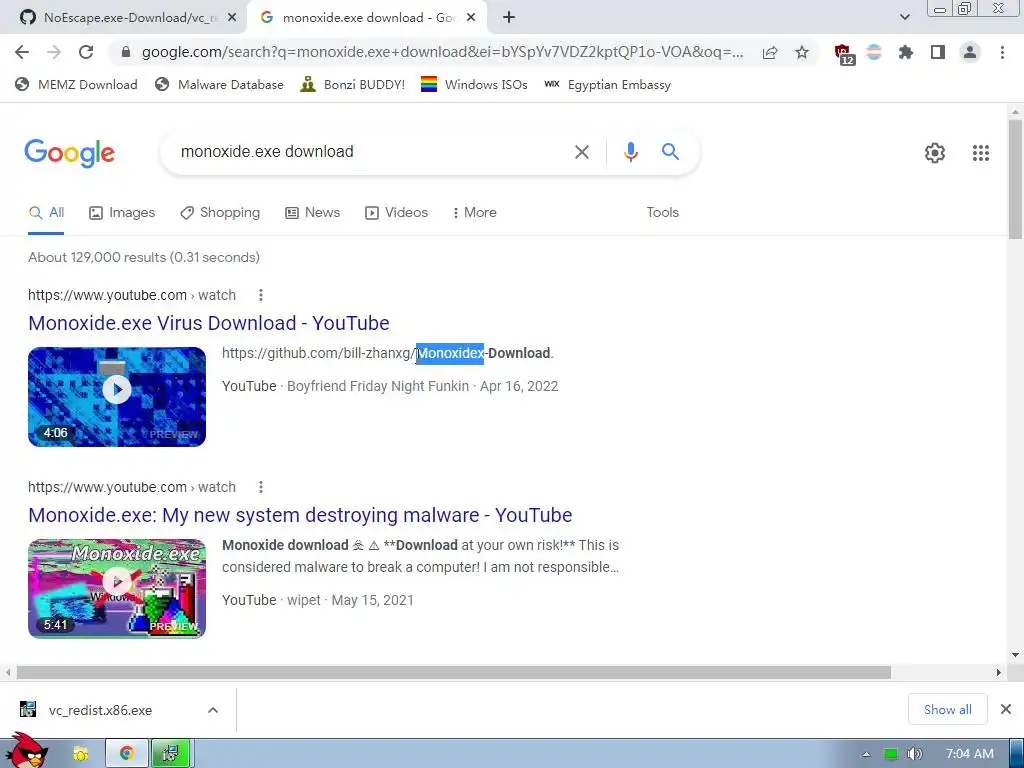Click the browser forward arrow
Screen dimensions: 1024x768
pyautogui.click(x=54, y=52)
